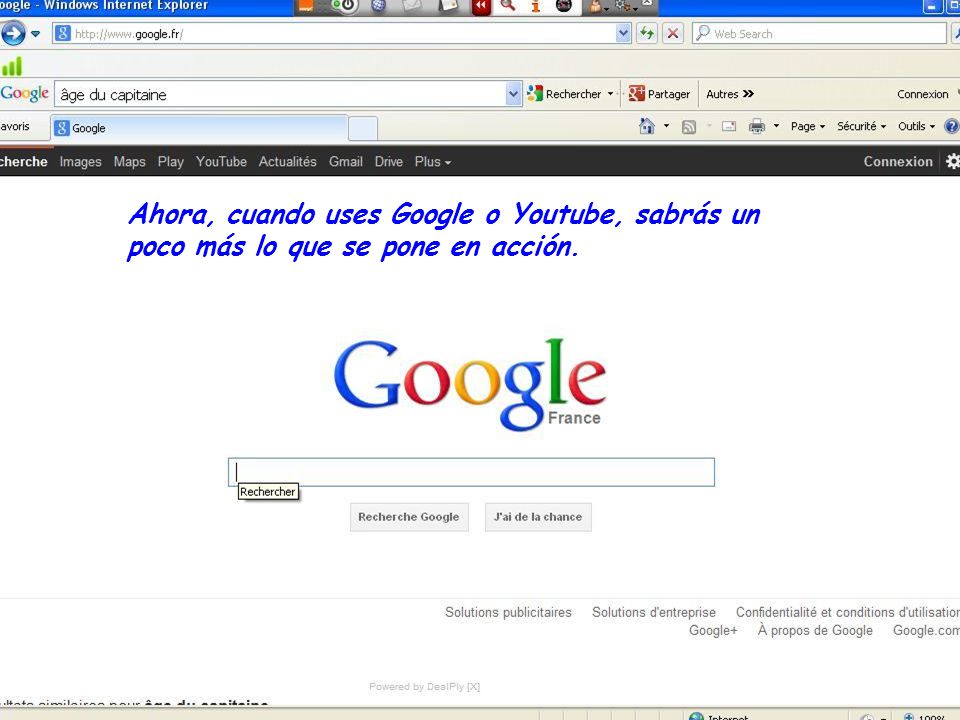Click Connexion in the black Google bar

click(898, 162)
